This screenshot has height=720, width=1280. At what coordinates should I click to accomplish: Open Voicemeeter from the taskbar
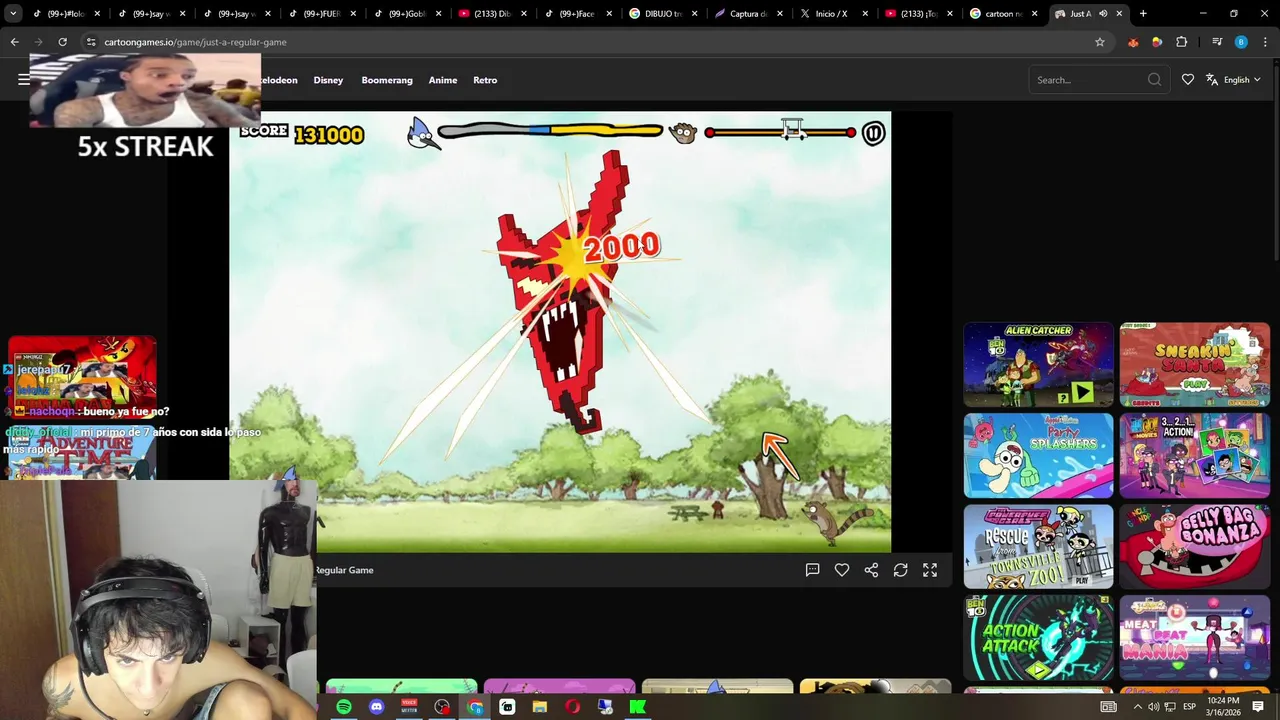(x=409, y=707)
